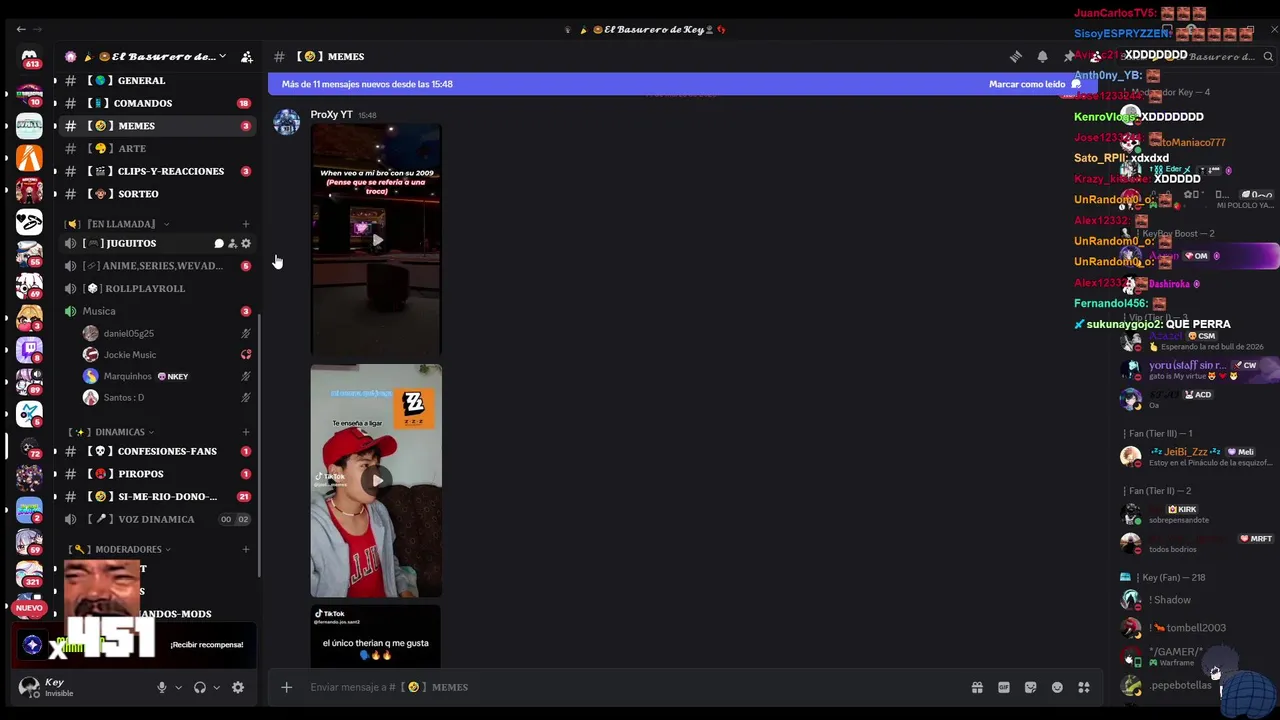Add channel to EN LLAMADA category

pos(246,224)
